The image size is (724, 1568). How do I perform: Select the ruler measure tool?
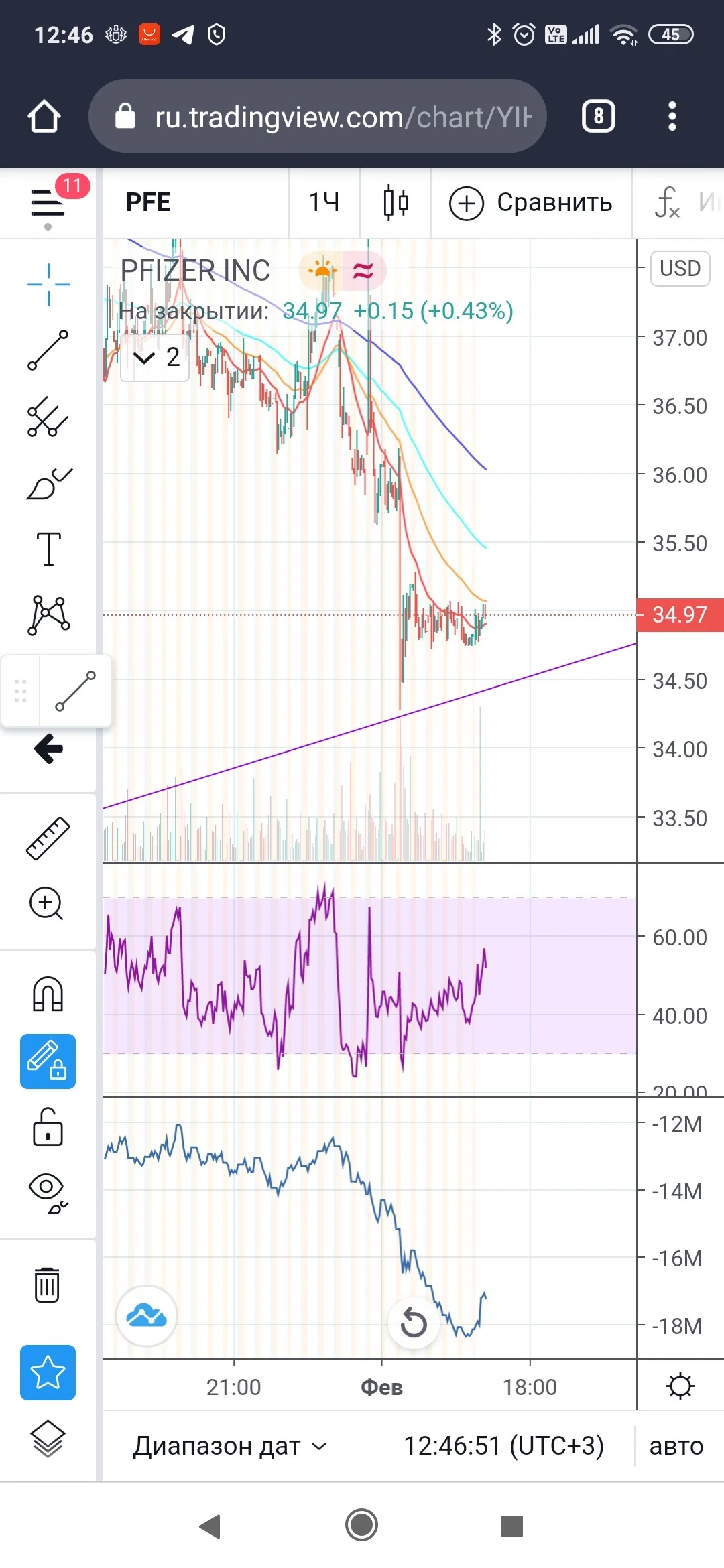click(x=48, y=838)
